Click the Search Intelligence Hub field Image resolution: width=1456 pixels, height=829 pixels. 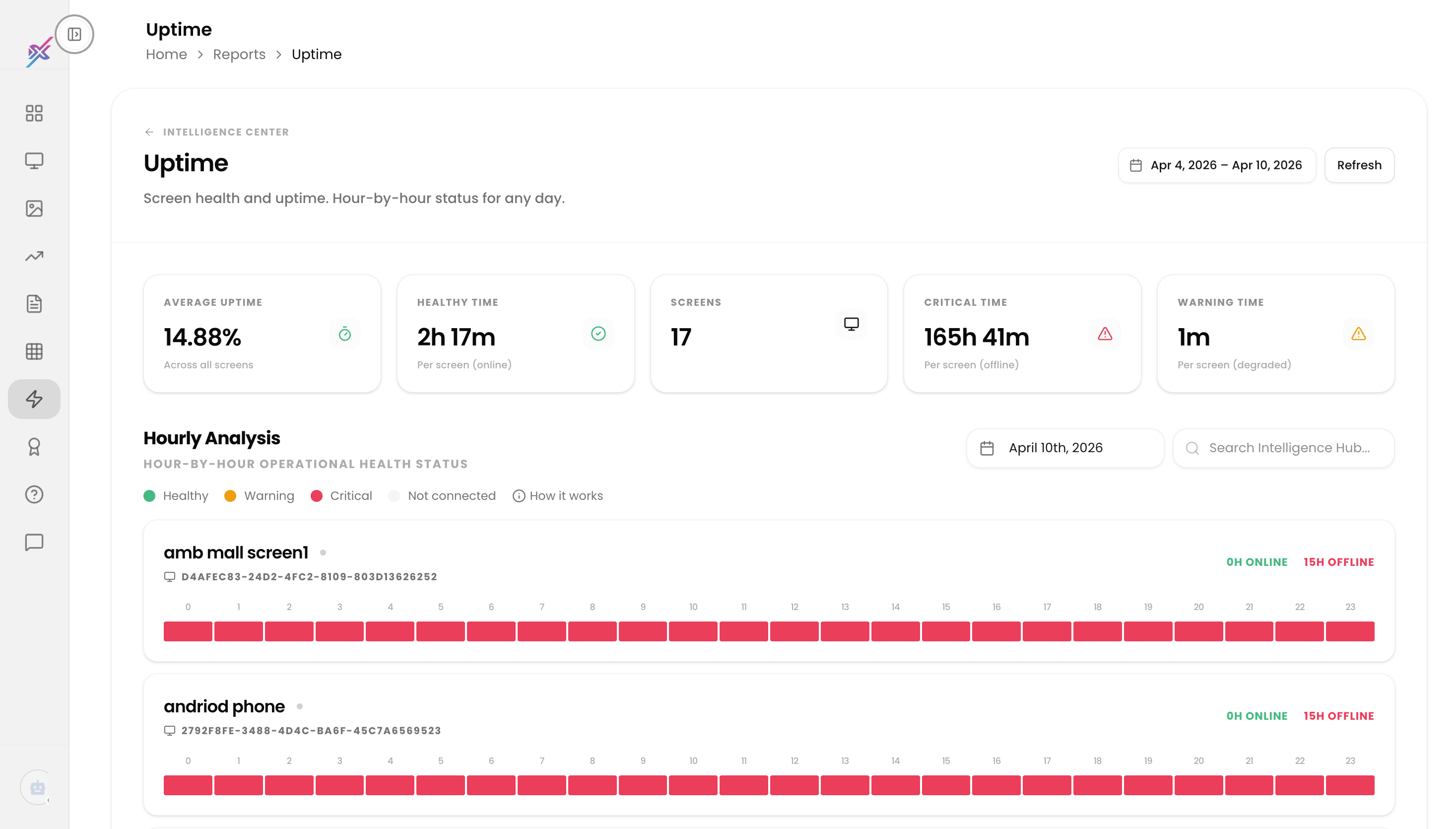[x=1283, y=448]
